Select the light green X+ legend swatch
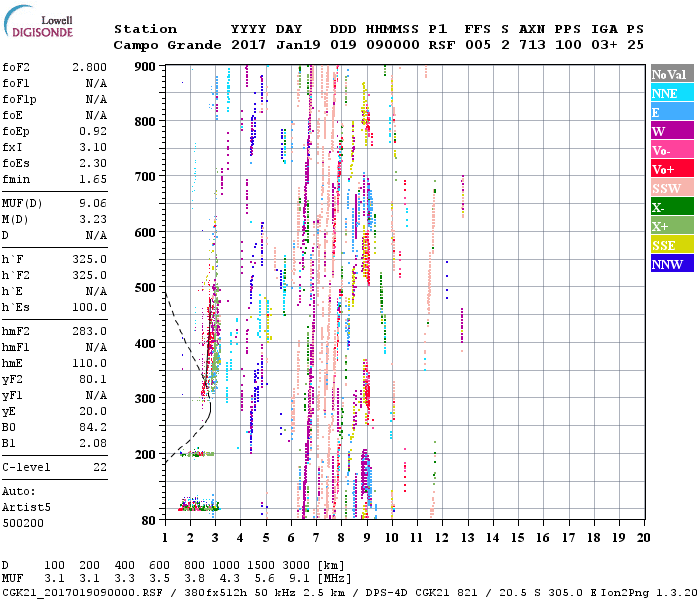 [670, 226]
